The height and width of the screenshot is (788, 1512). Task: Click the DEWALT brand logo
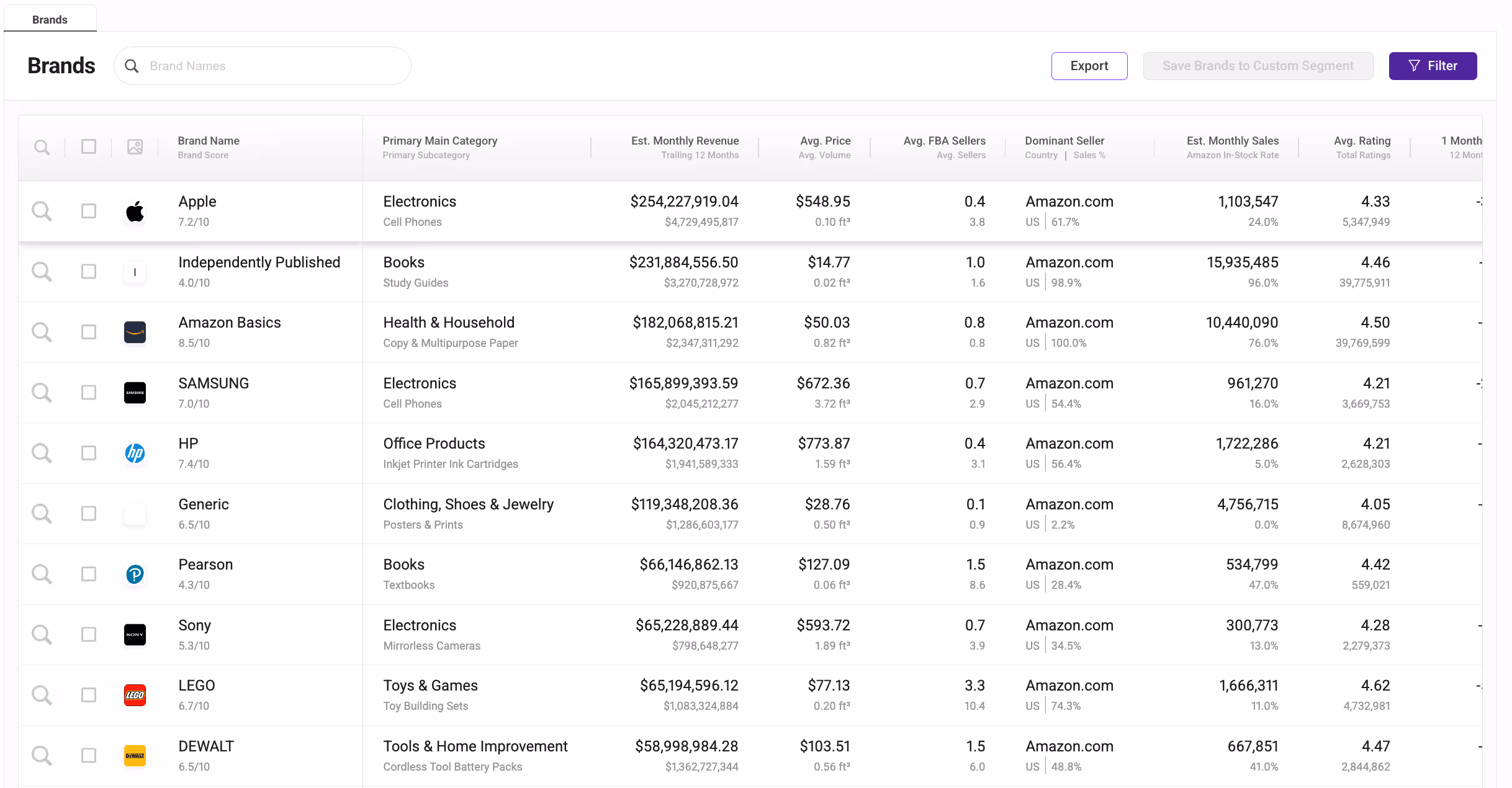135,756
